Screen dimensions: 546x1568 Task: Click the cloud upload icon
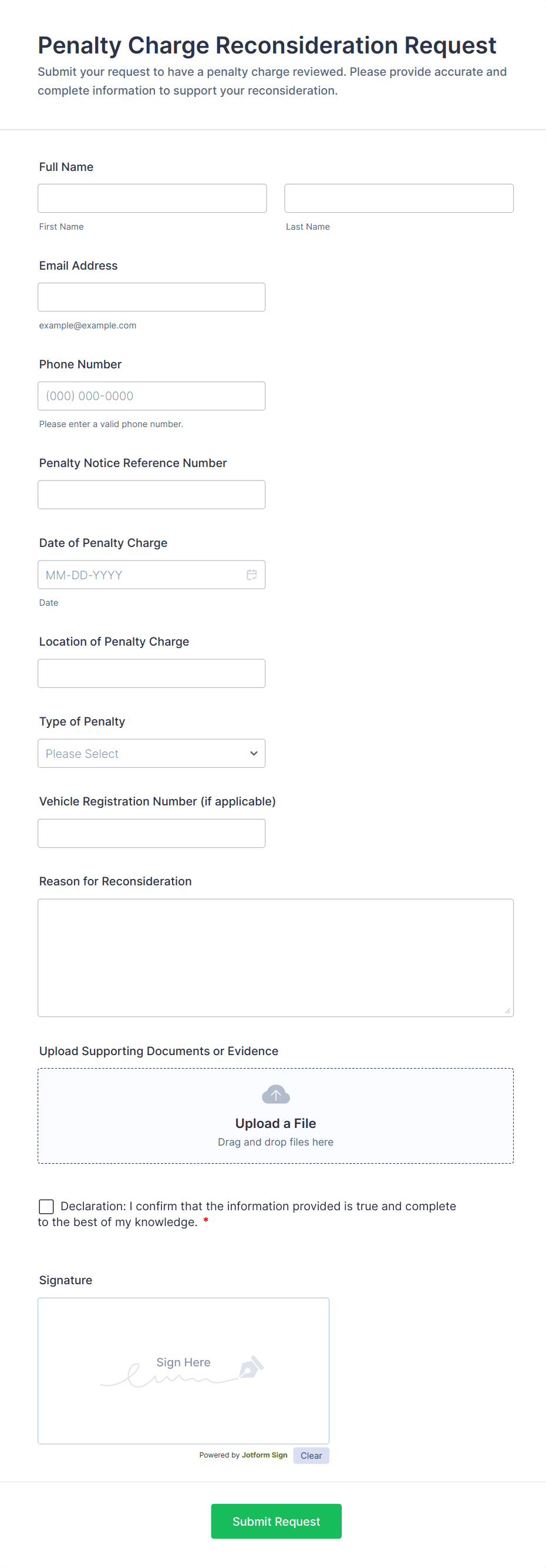pos(275,1094)
